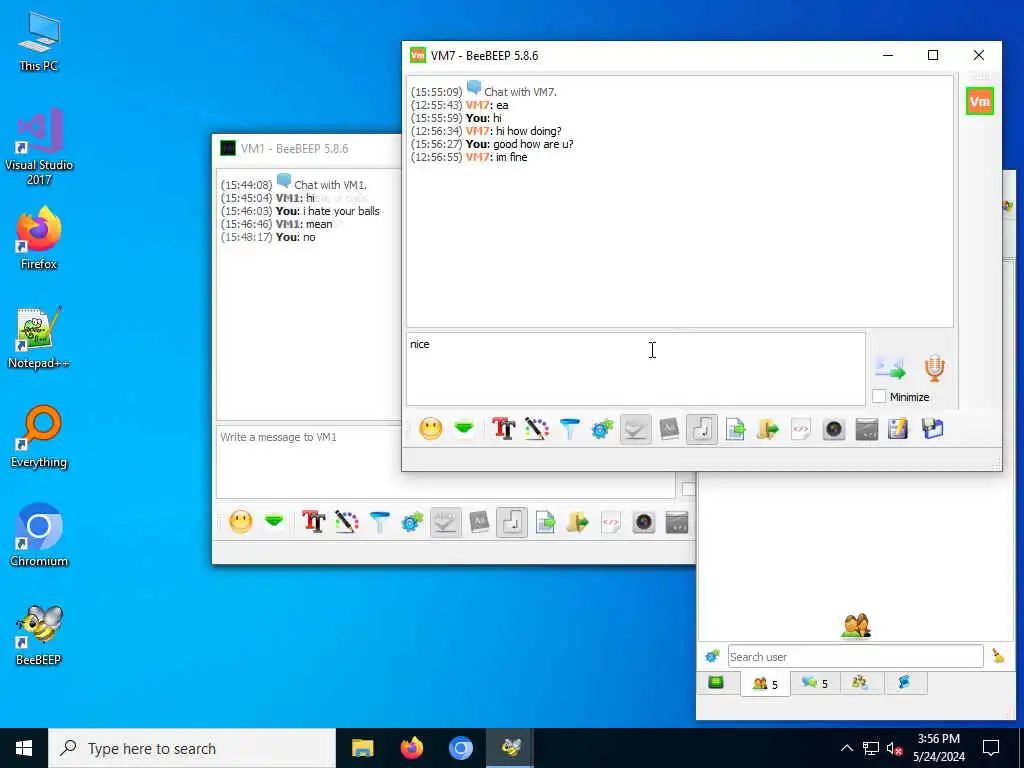Open the settings gear in VM1 toolbar
Screen dimensions: 1024x768
pos(412,522)
